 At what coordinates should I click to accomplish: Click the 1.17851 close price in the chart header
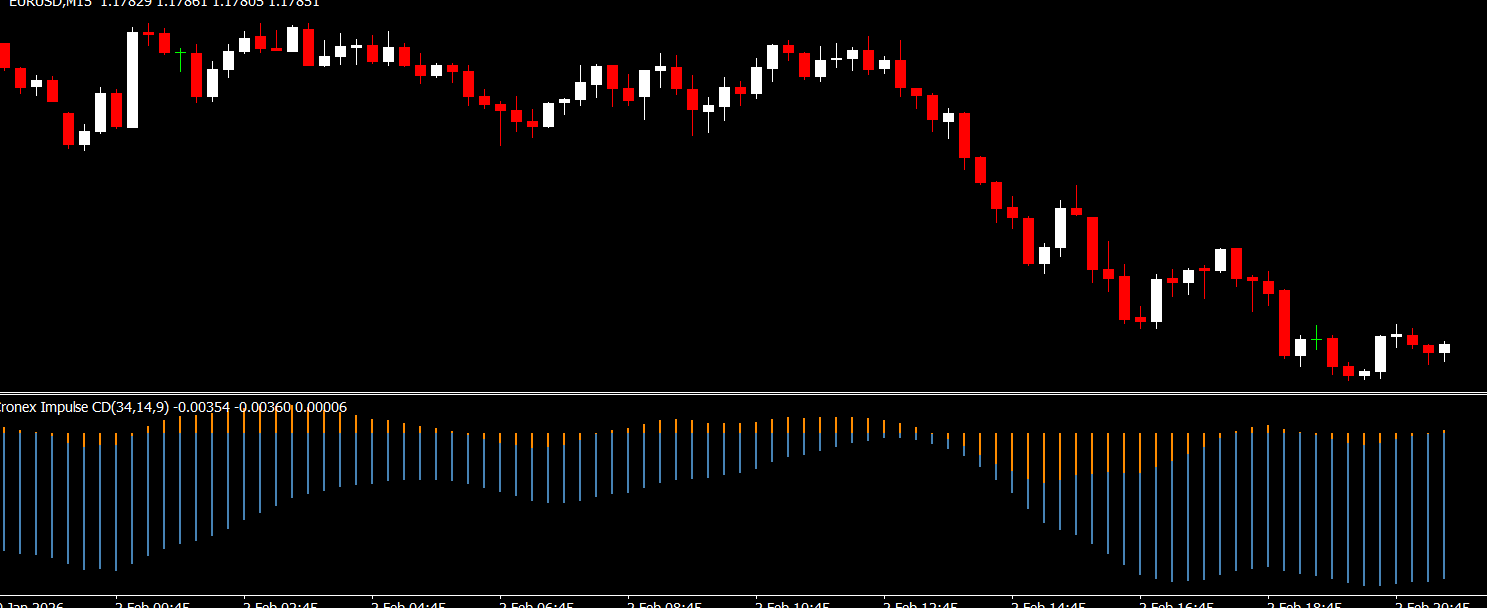[294, 3]
